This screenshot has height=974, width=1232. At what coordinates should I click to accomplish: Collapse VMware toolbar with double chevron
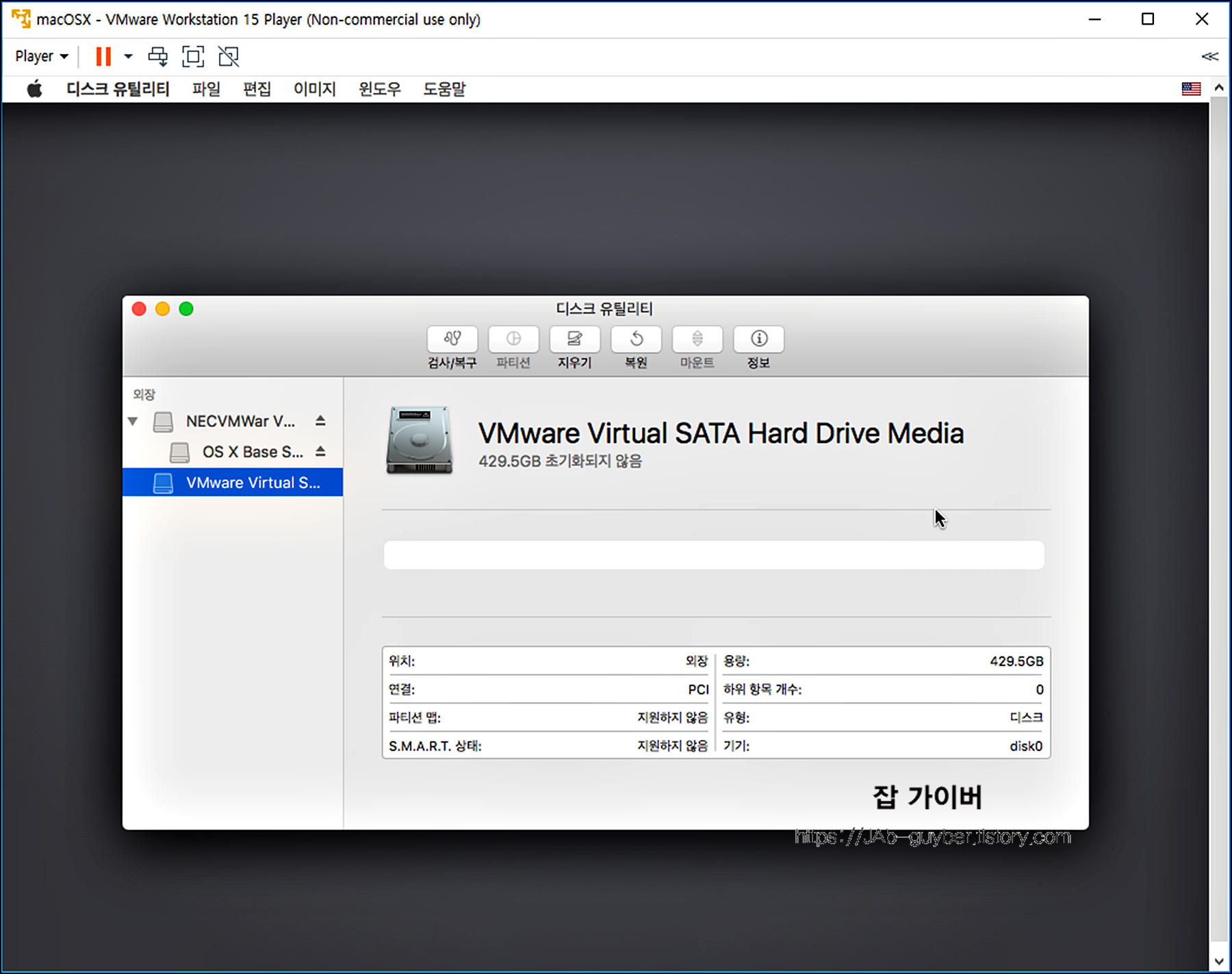(x=1209, y=56)
